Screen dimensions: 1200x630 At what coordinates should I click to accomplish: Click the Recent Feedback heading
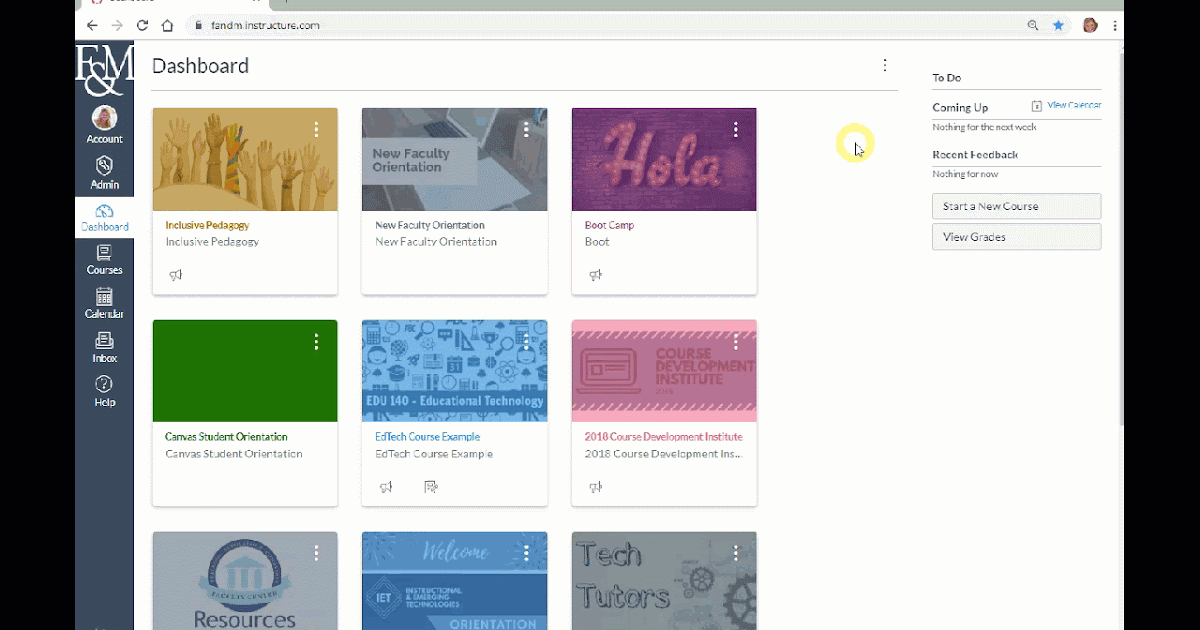(x=975, y=155)
